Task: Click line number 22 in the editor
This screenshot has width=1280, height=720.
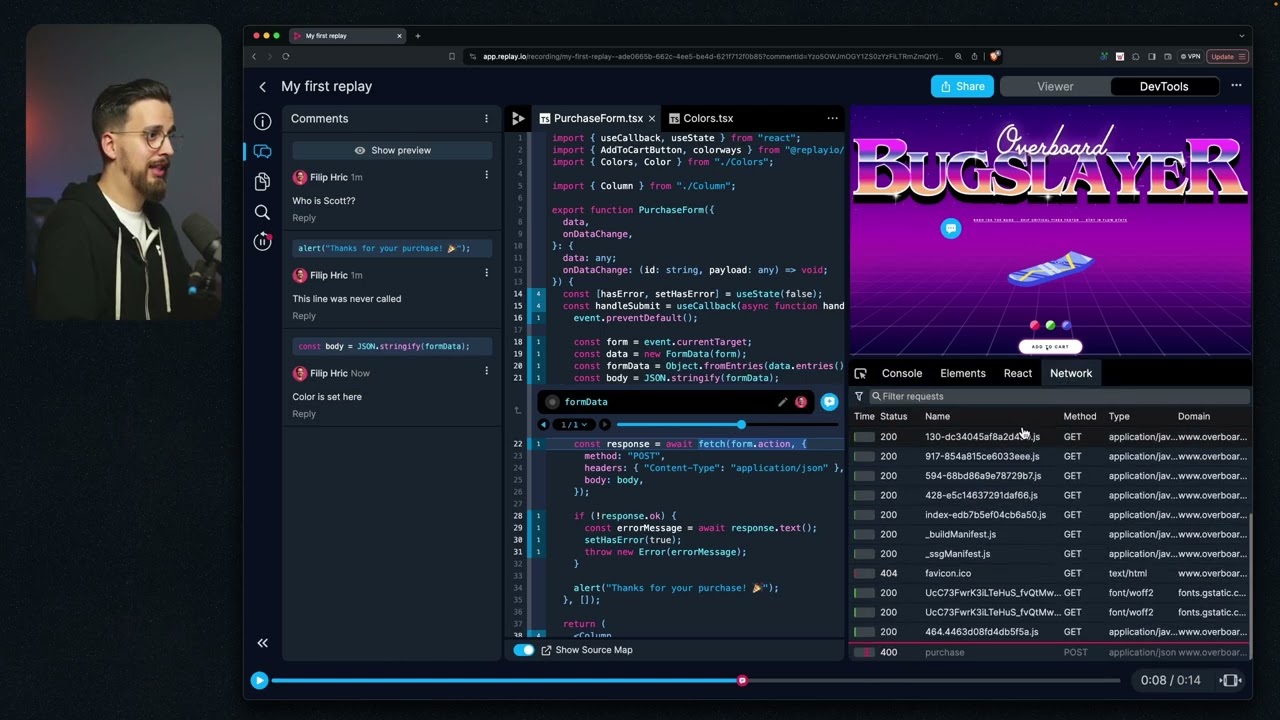Action: pos(517,444)
